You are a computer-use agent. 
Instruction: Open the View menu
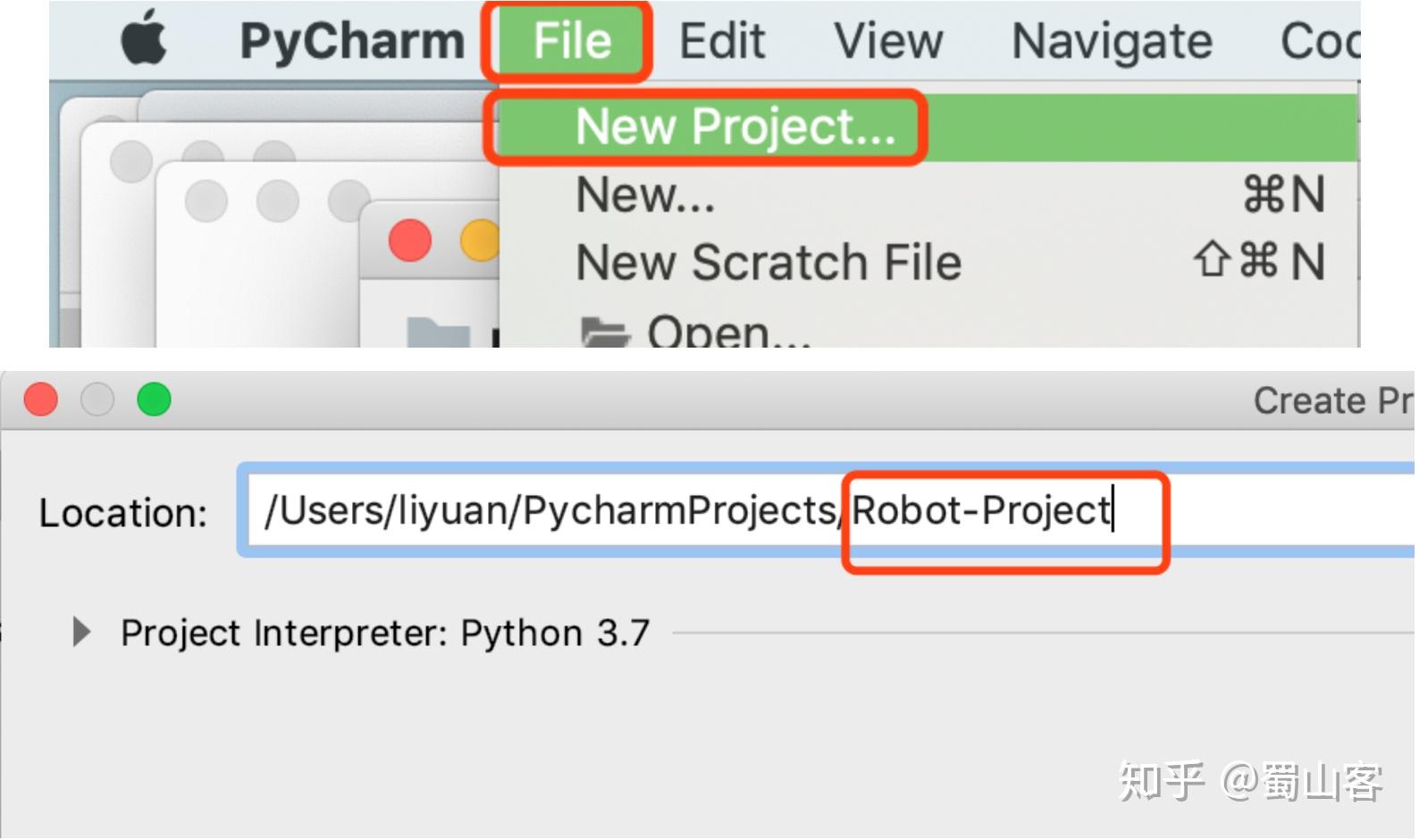click(x=888, y=41)
